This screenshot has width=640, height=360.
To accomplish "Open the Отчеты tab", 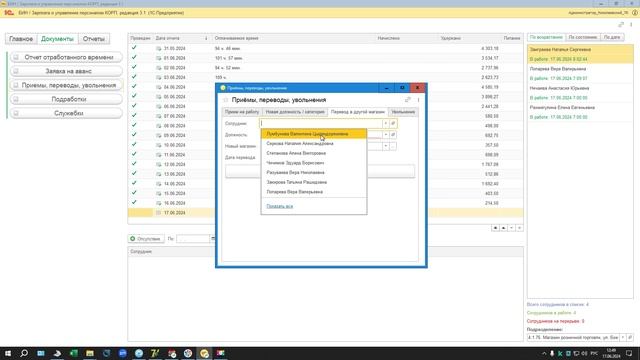I will pyautogui.click(x=94, y=39).
